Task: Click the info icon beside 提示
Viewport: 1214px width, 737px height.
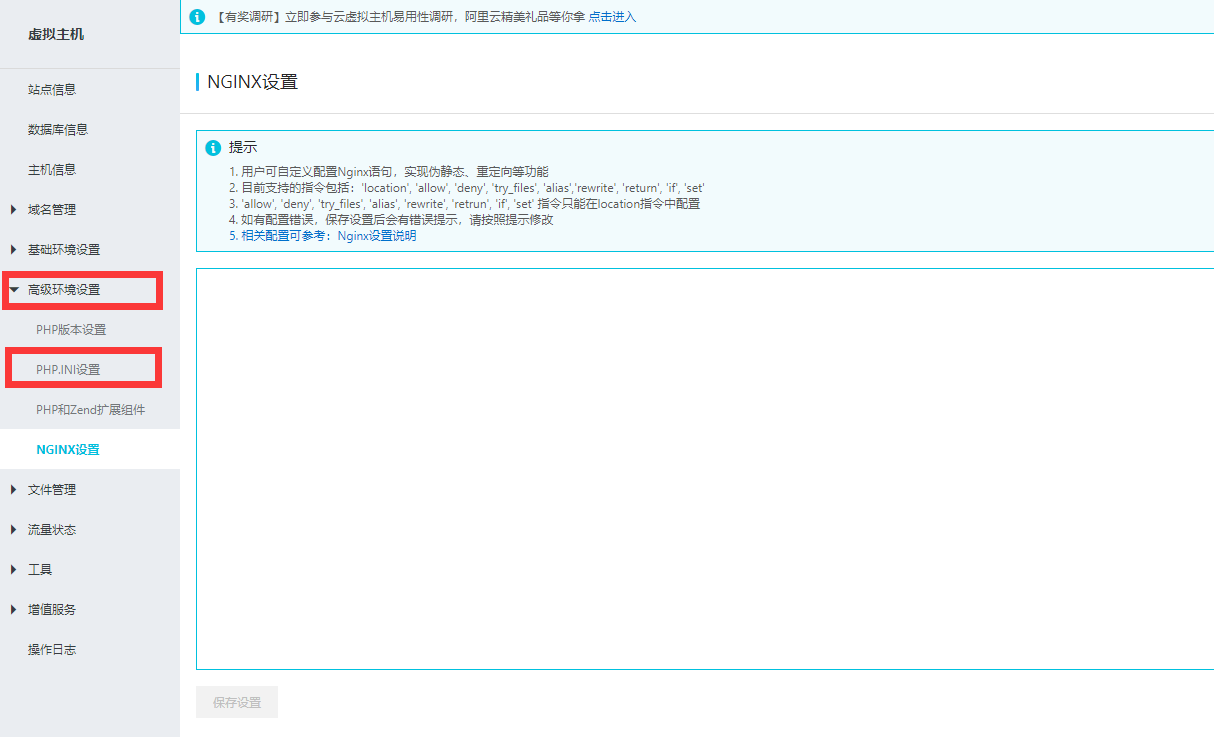Action: (x=213, y=148)
